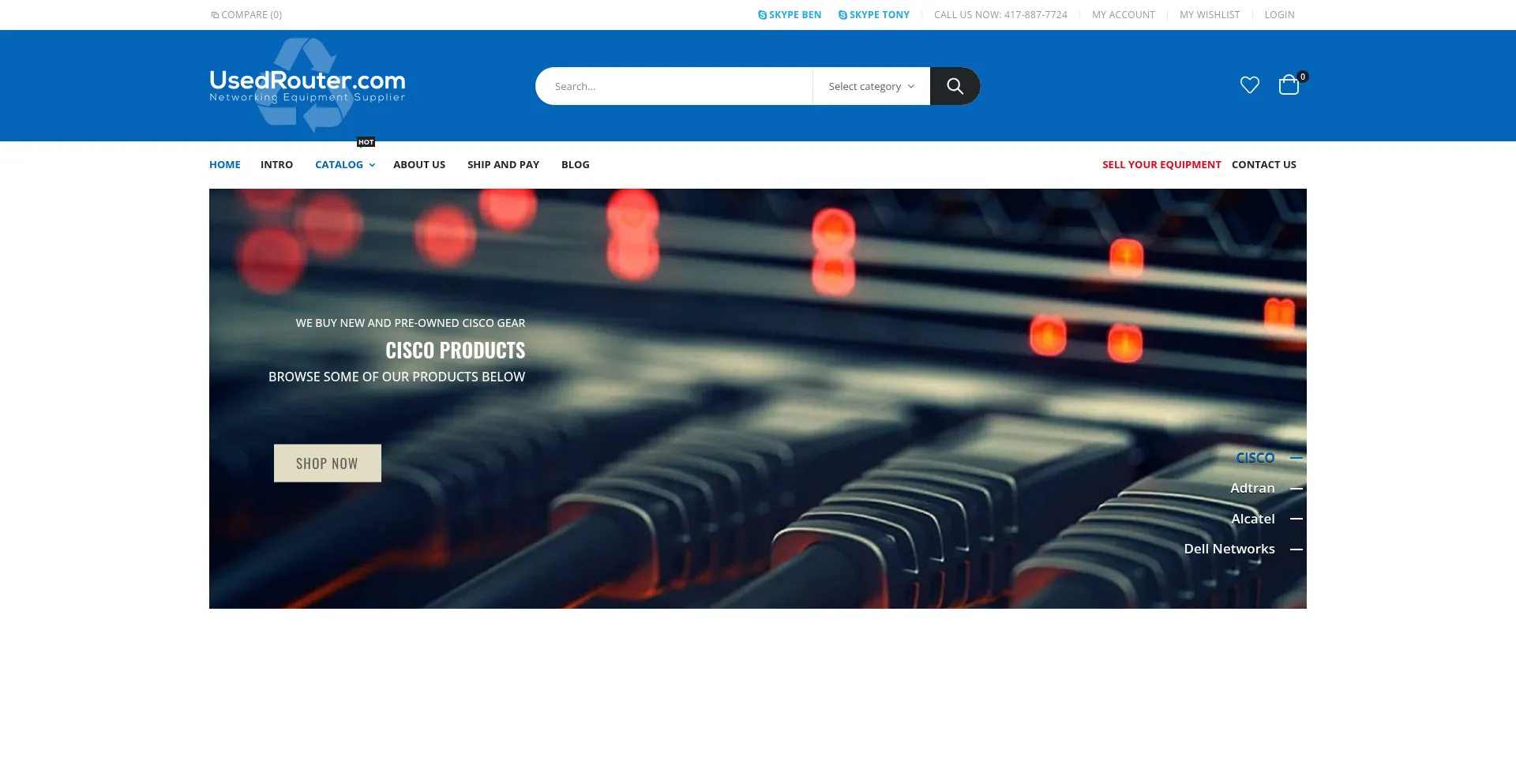
Task: Go to the About Us page
Action: coord(419,165)
